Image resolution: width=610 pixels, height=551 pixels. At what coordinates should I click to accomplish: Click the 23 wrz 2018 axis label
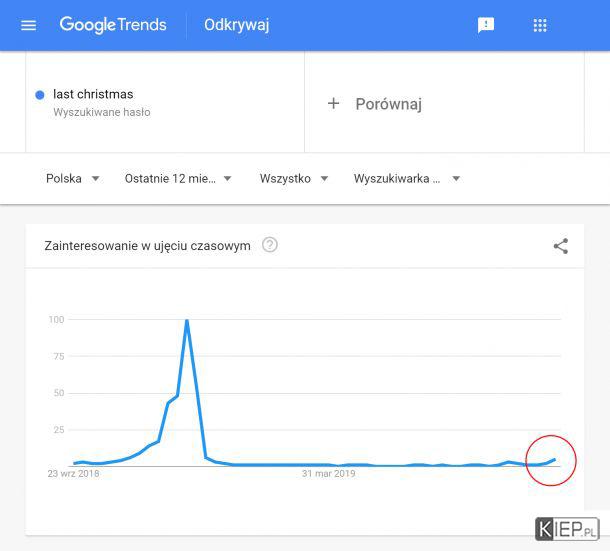(73, 474)
